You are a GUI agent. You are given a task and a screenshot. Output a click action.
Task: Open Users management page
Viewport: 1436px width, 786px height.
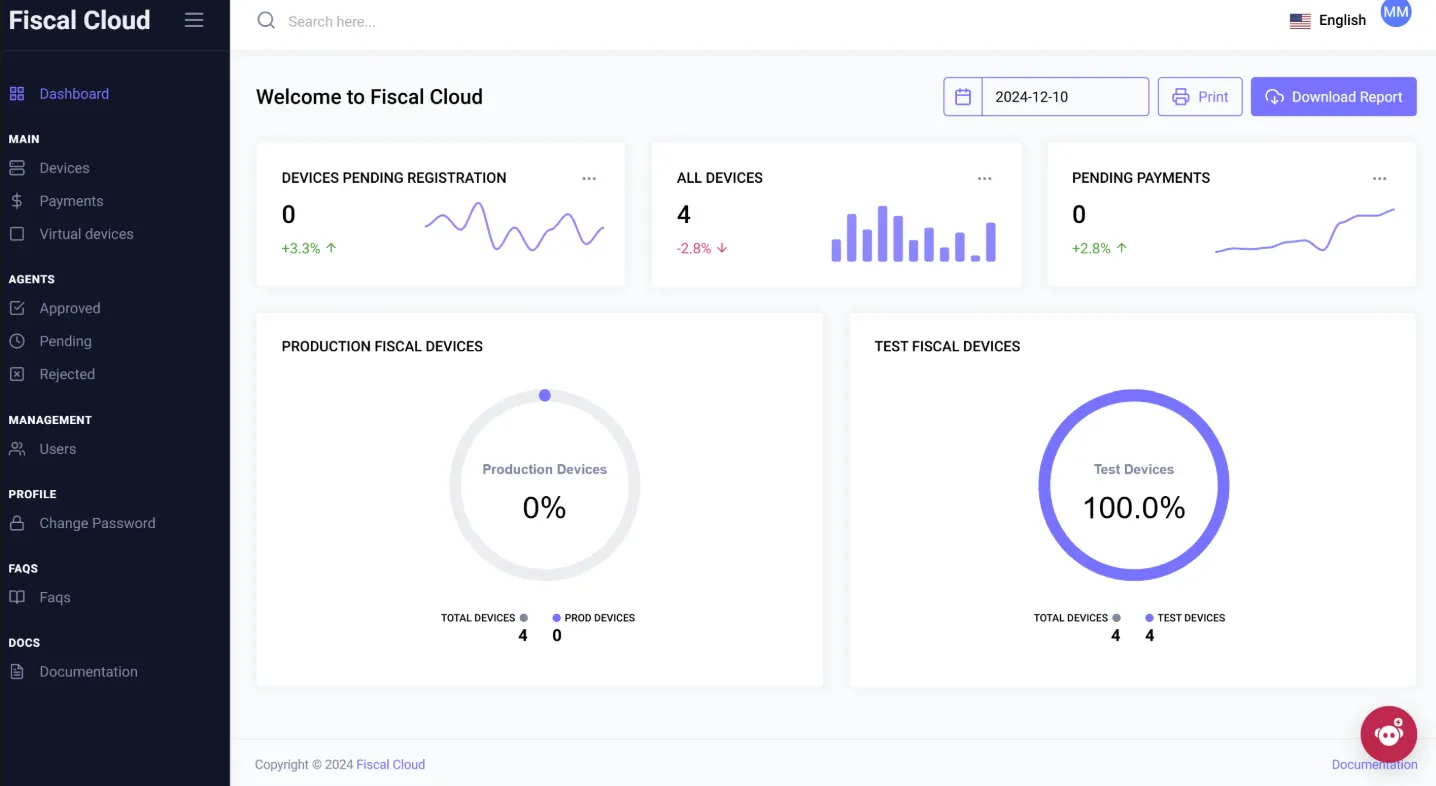pyautogui.click(x=58, y=449)
